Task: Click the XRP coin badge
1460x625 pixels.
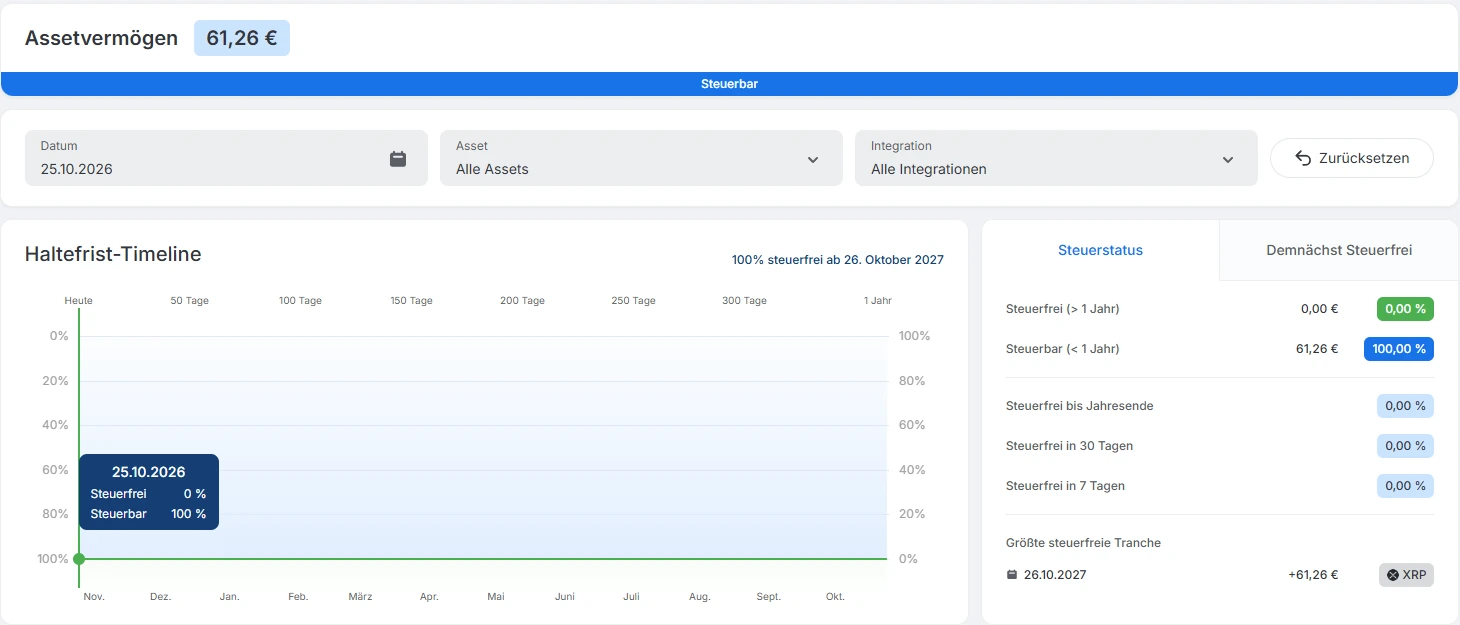Action: tap(1406, 575)
